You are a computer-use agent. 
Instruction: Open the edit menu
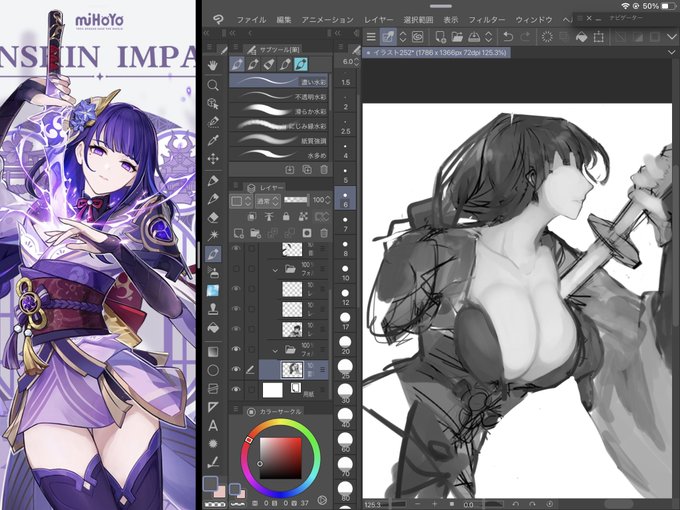click(284, 20)
